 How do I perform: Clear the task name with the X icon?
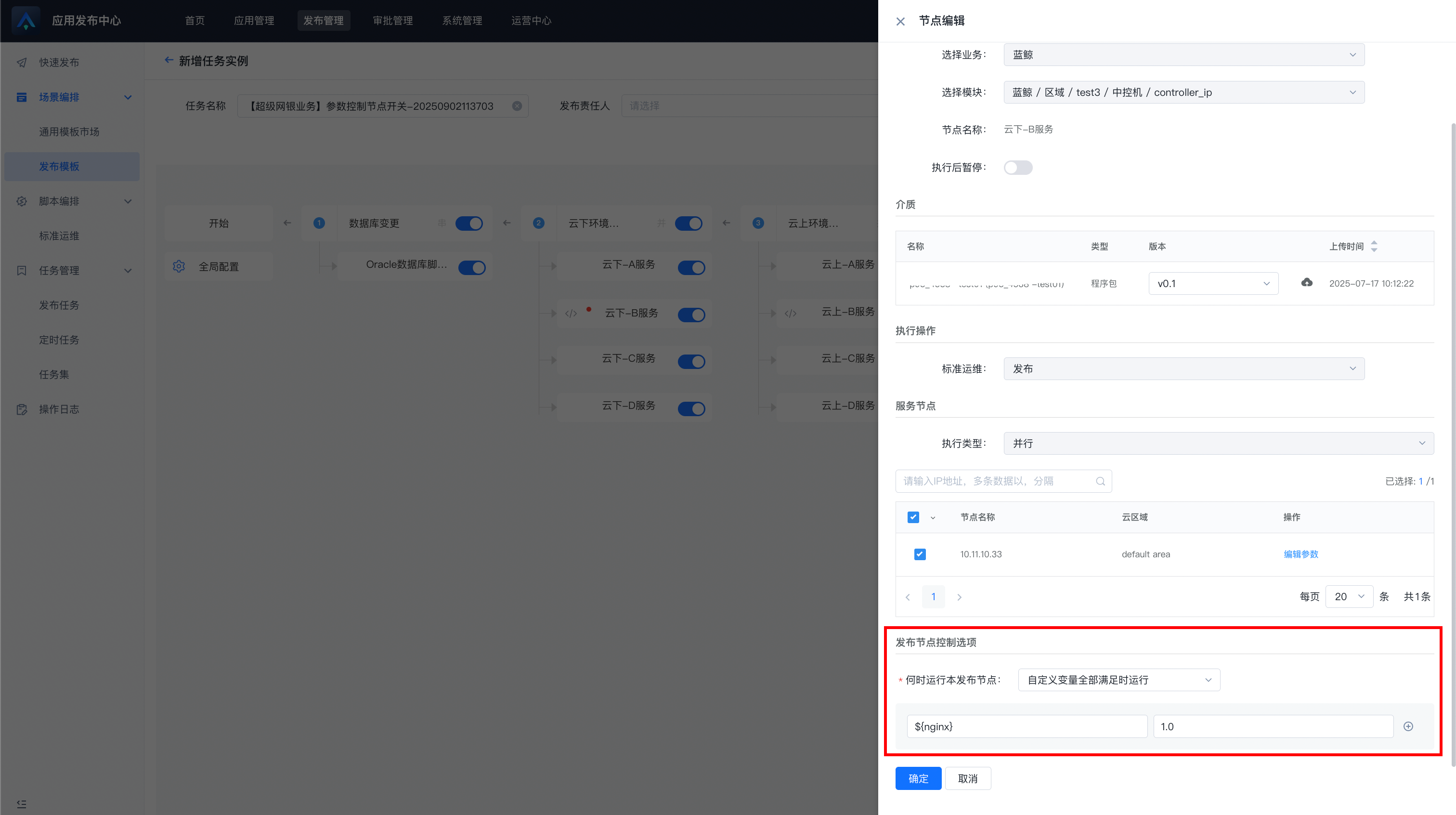click(x=517, y=106)
